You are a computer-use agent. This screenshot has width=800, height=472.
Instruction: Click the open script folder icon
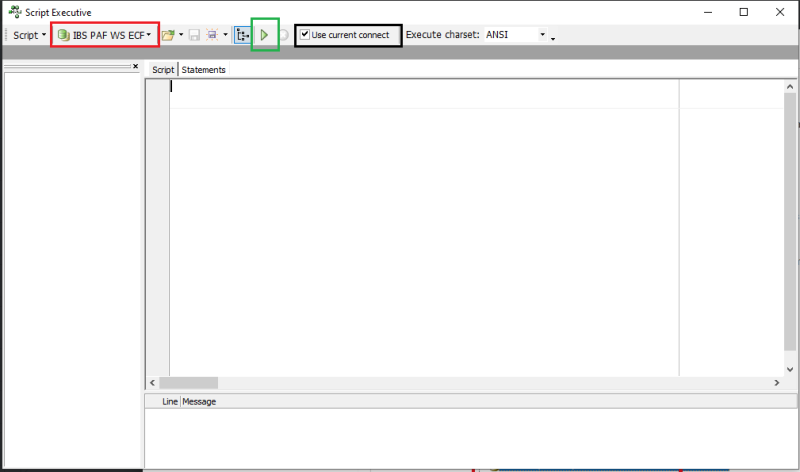(168, 35)
